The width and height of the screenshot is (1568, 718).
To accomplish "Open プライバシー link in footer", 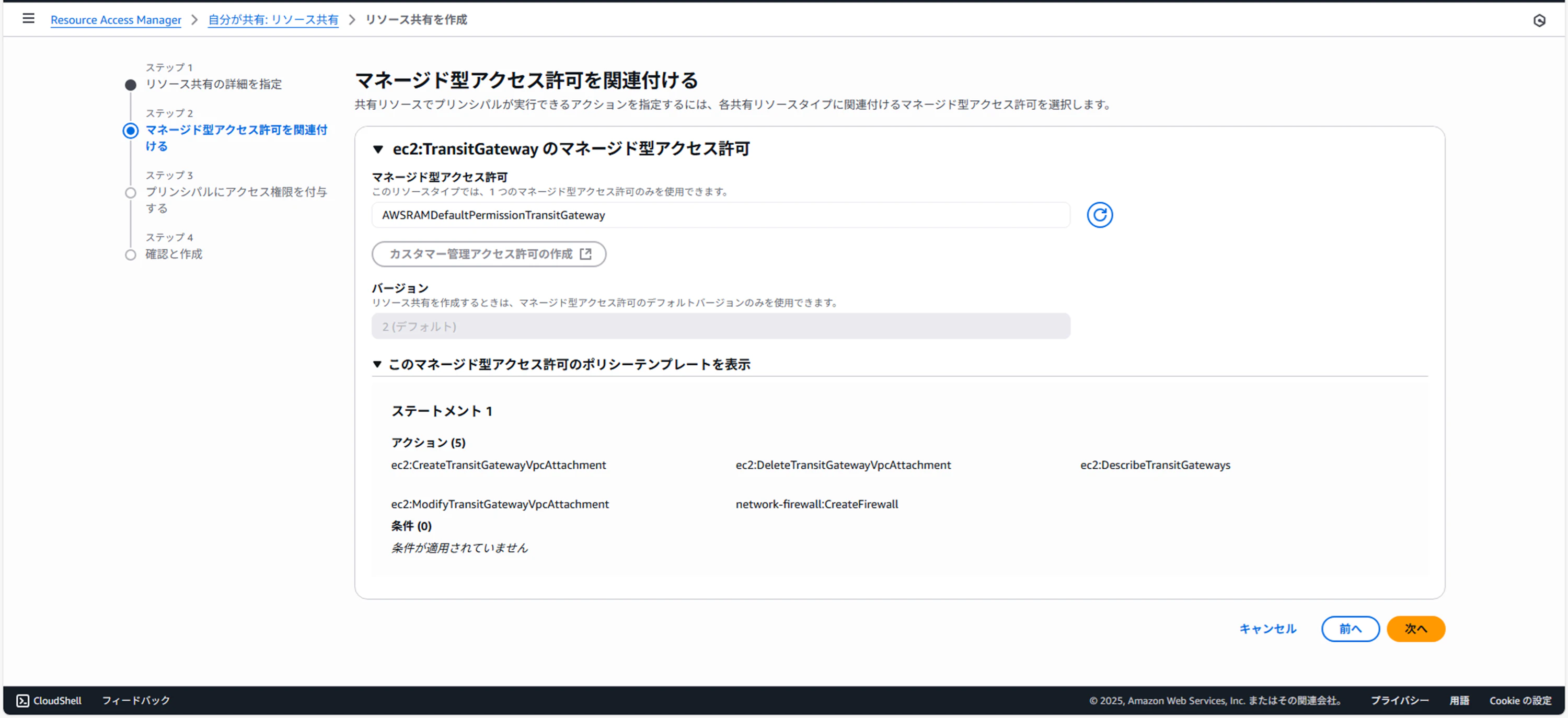I will point(1399,700).
